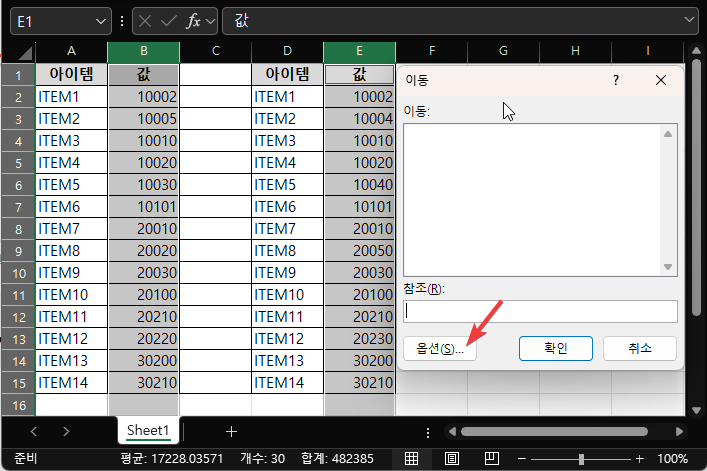Click worksheet vertical scrollbar down arrow
The width and height of the screenshot is (707, 471).
[696, 410]
